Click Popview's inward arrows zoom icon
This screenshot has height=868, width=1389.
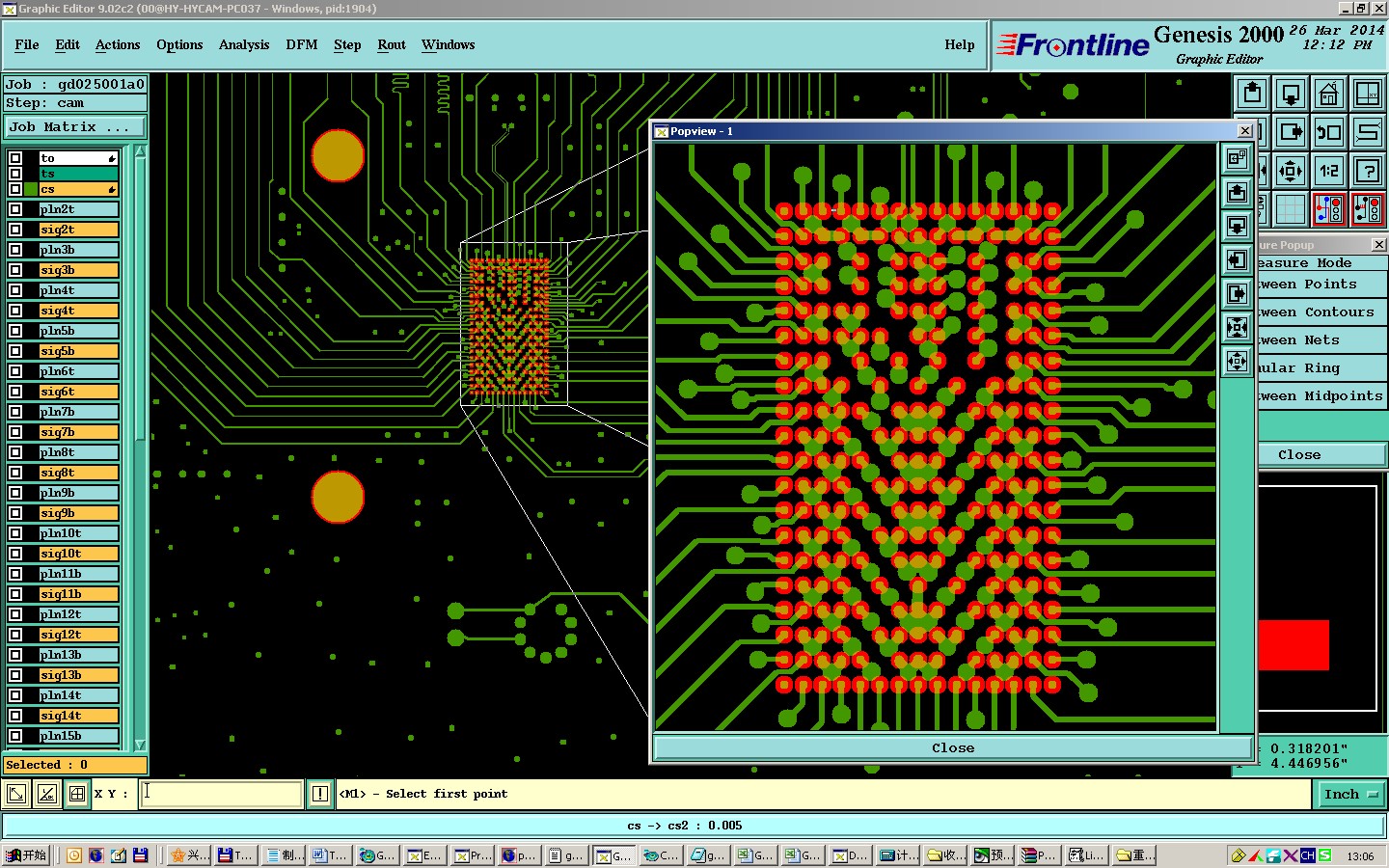point(1237,328)
